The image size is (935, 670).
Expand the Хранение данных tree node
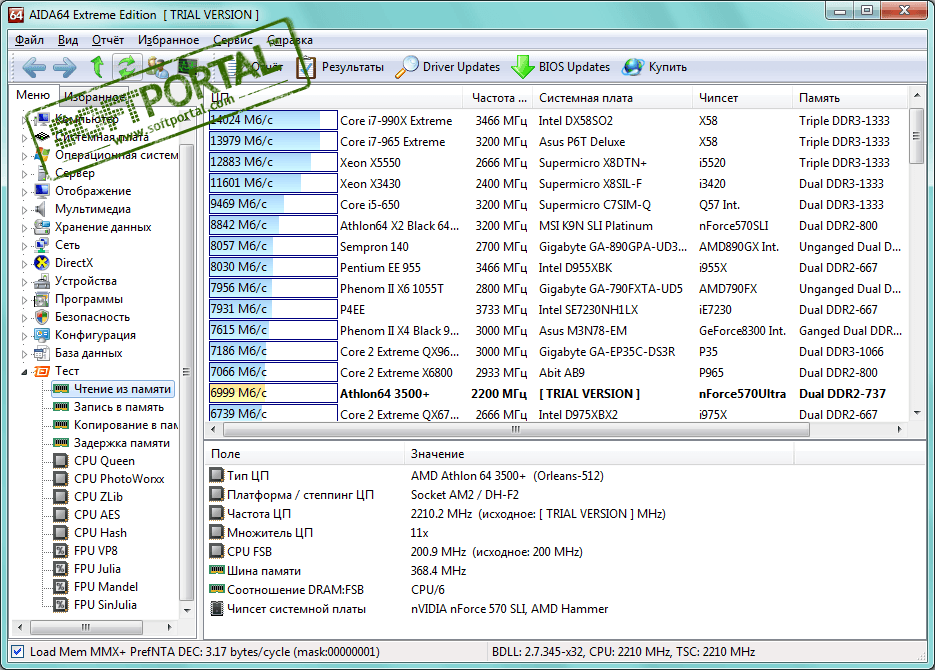pos(24,228)
